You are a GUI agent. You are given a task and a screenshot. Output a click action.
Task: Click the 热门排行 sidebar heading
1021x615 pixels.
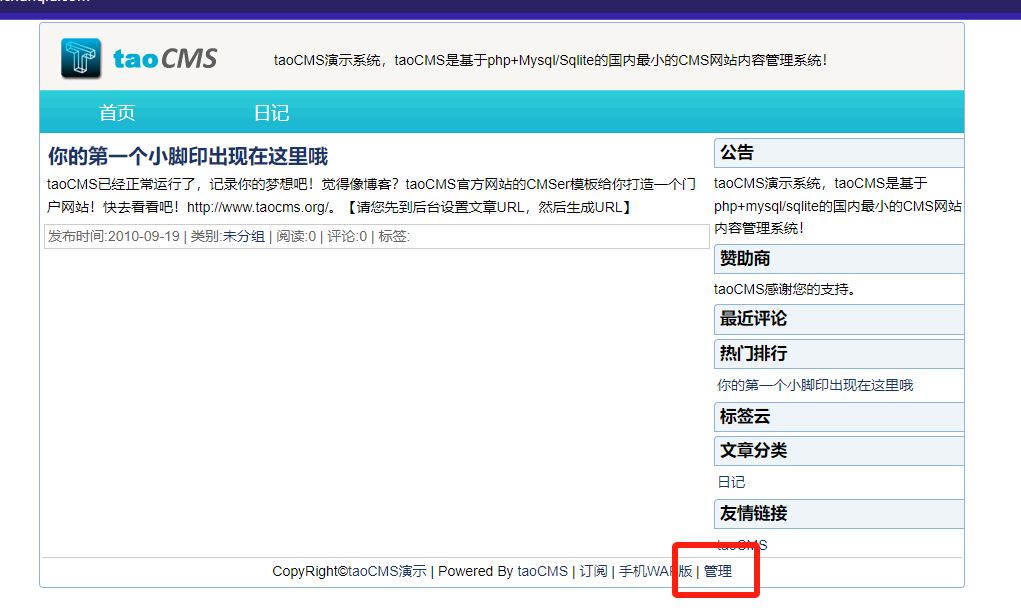click(753, 354)
